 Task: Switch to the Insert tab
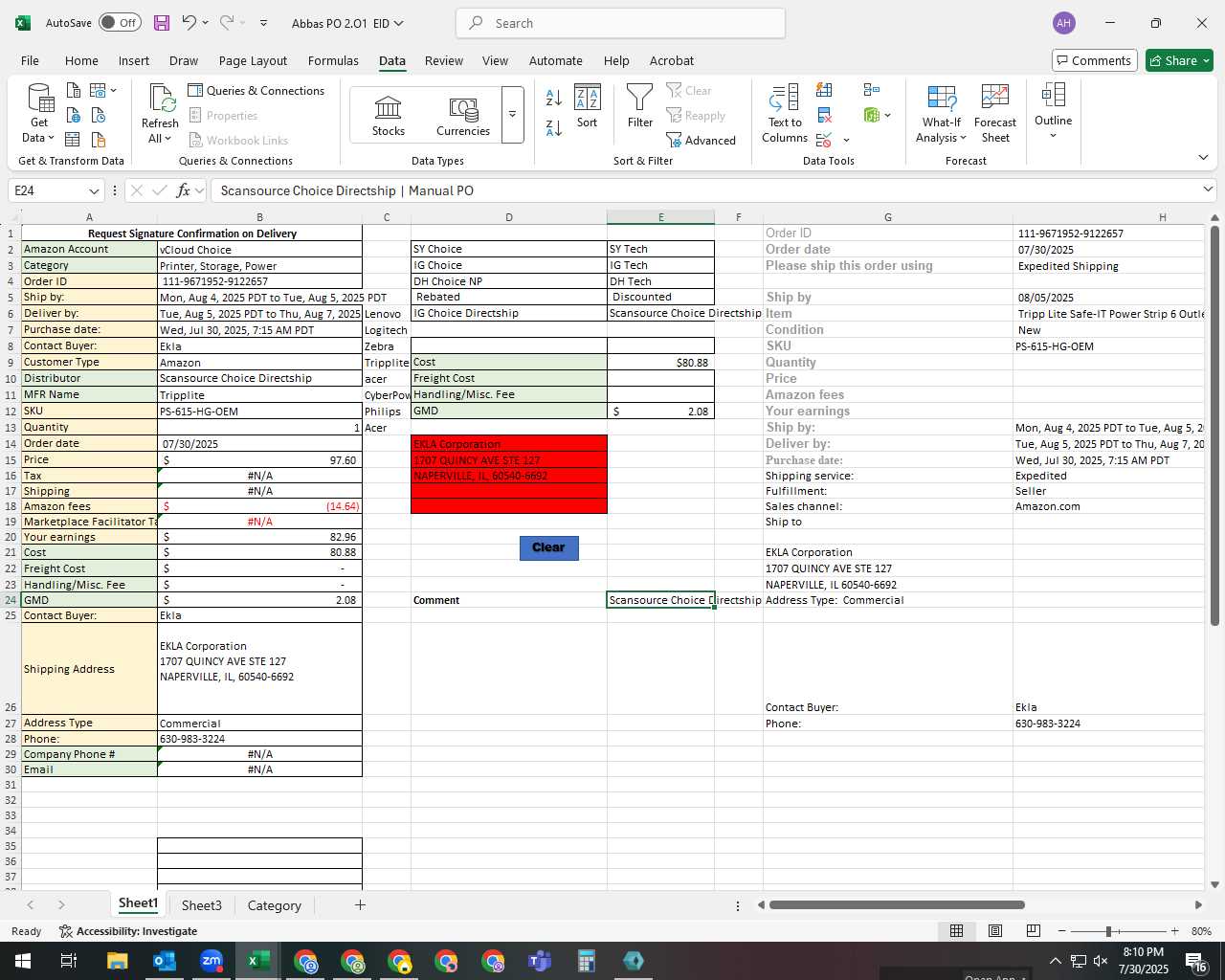point(134,60)
